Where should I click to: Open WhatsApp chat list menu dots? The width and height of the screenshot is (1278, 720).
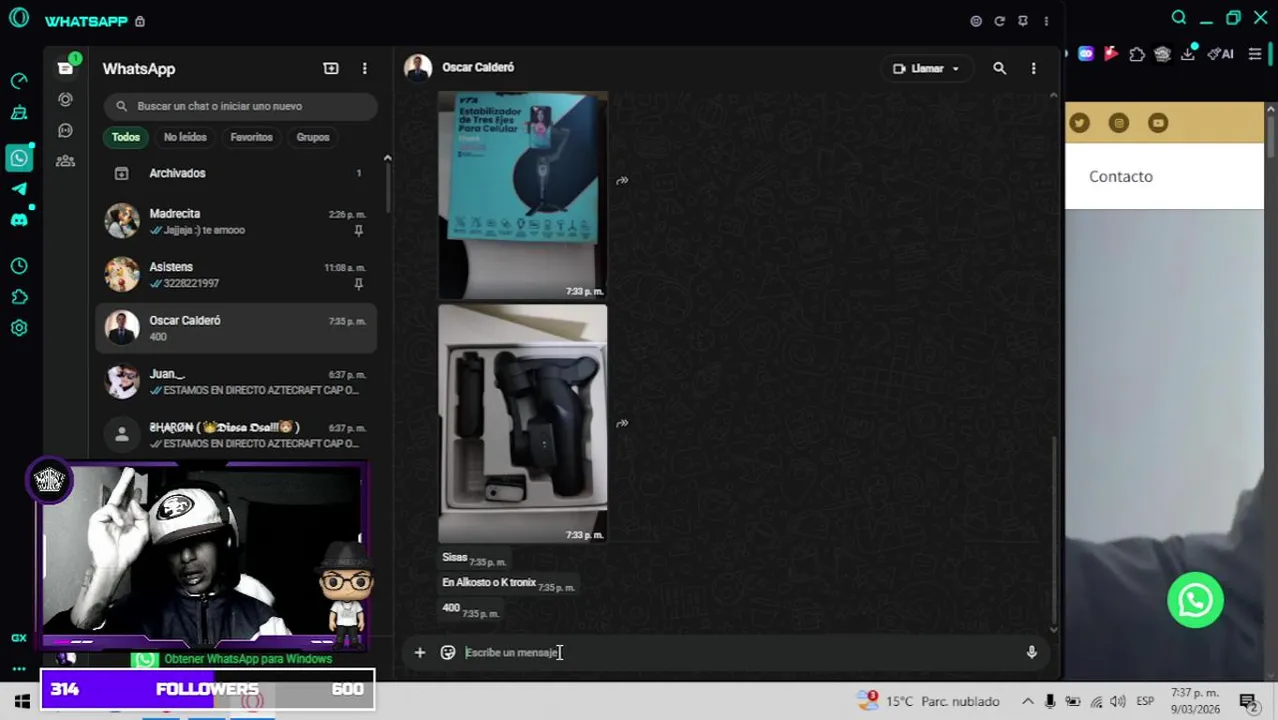pyautogui.click(x=364, y=68)
